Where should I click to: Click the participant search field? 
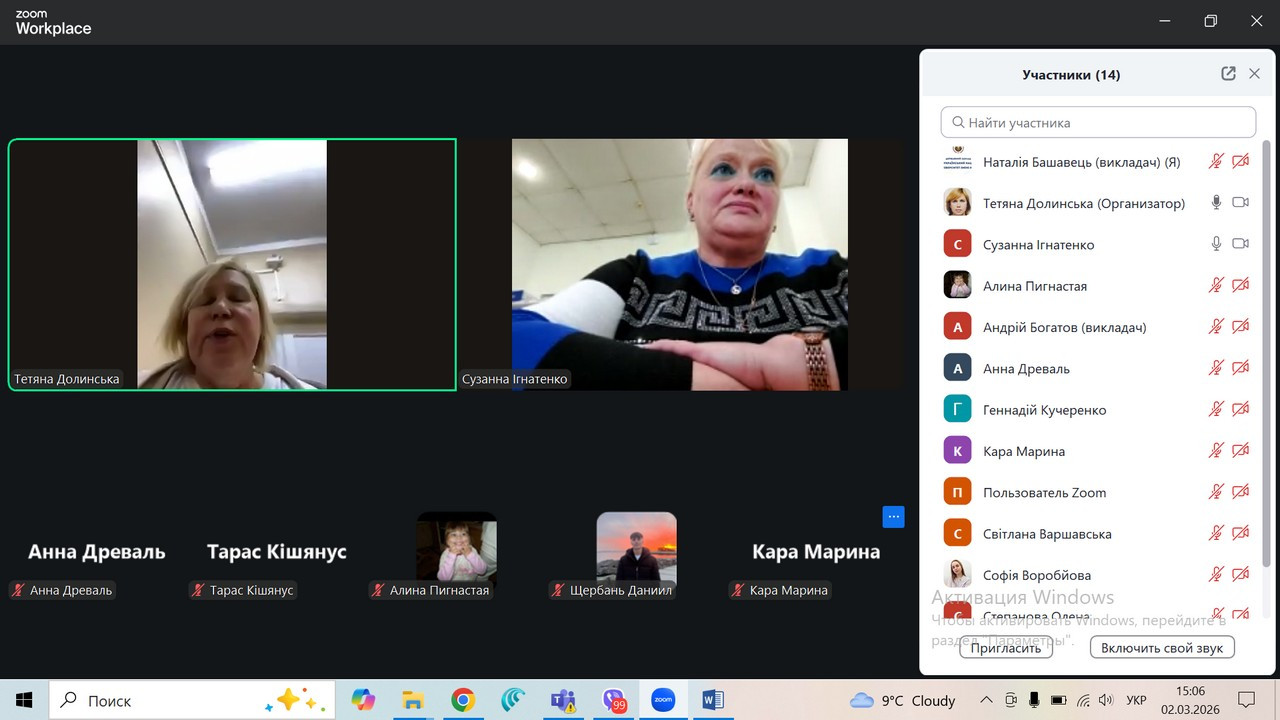pyautogui.click(x=1098, y=122)
